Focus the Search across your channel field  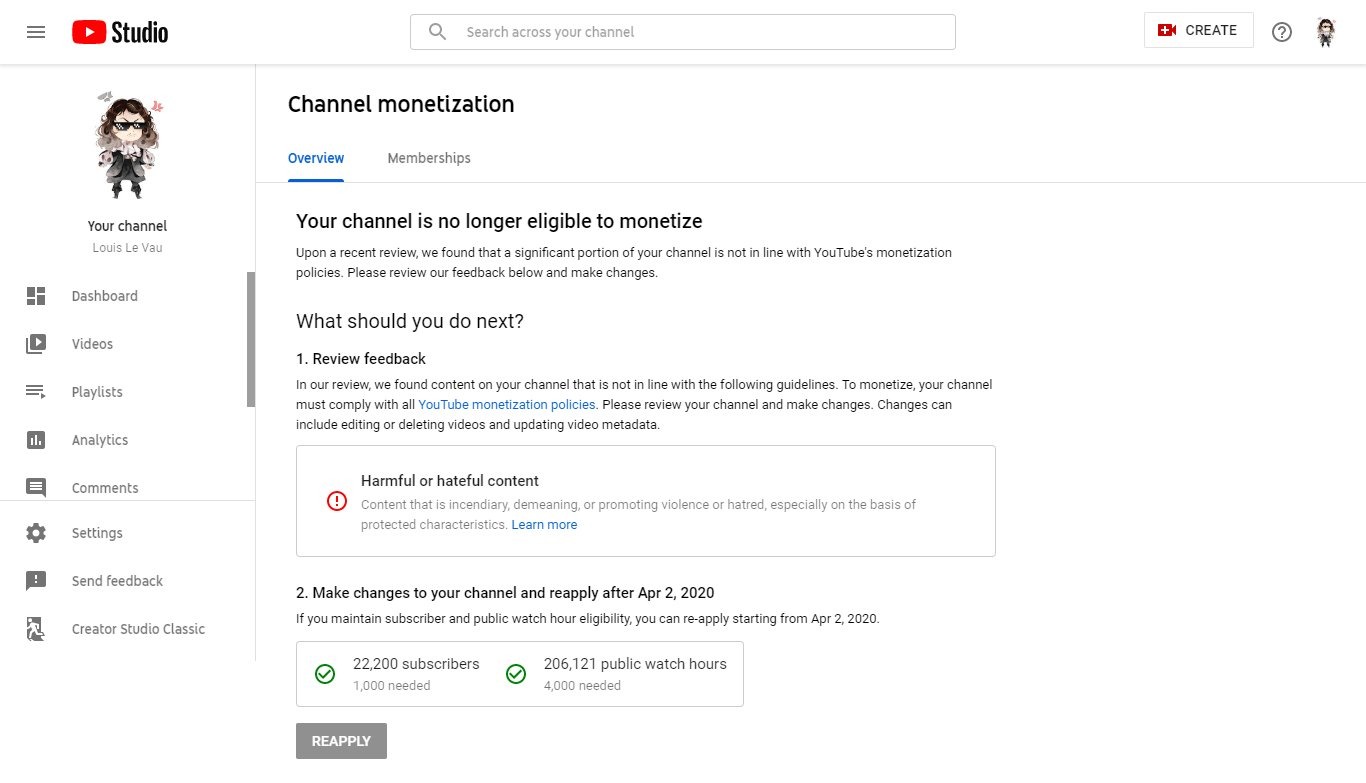point(683,32)
